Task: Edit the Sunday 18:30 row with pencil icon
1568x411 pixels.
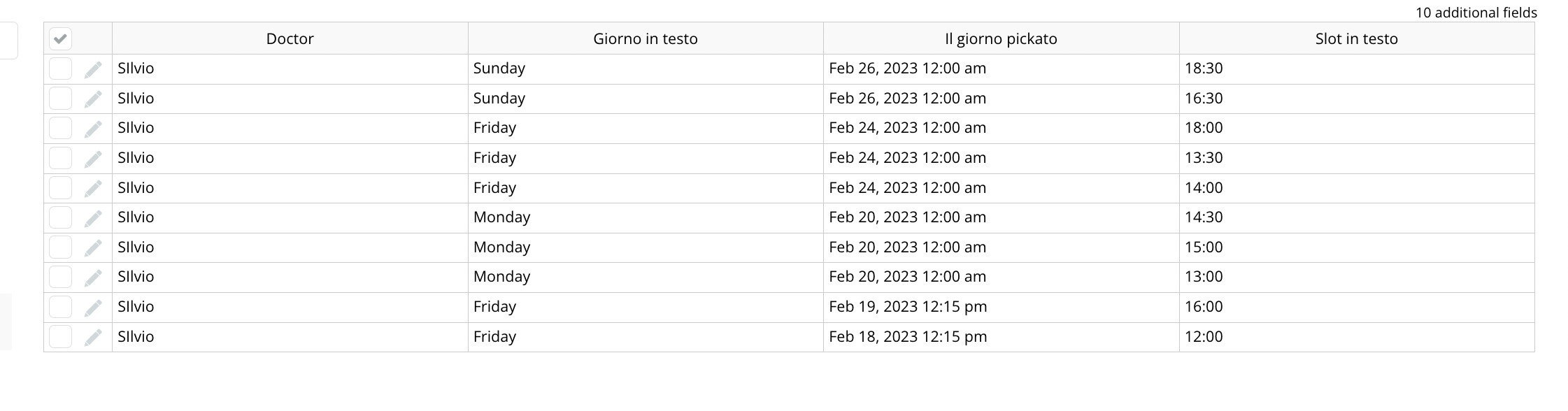Action: pos(93,69)
